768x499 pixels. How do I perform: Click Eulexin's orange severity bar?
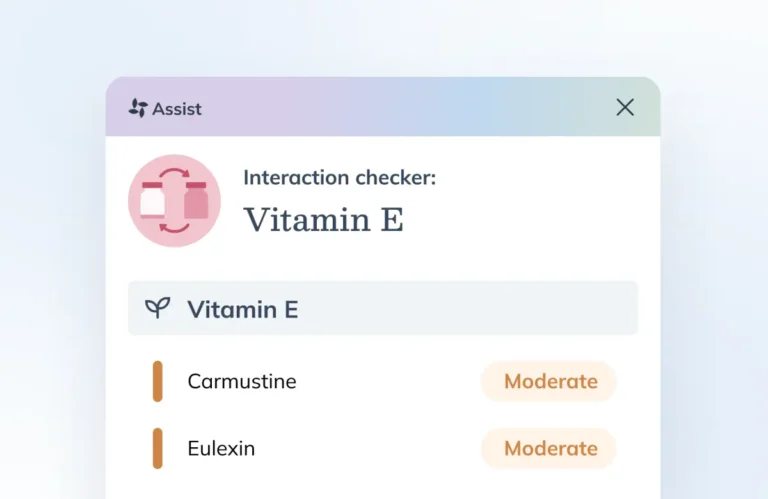(x=157, y=448)
